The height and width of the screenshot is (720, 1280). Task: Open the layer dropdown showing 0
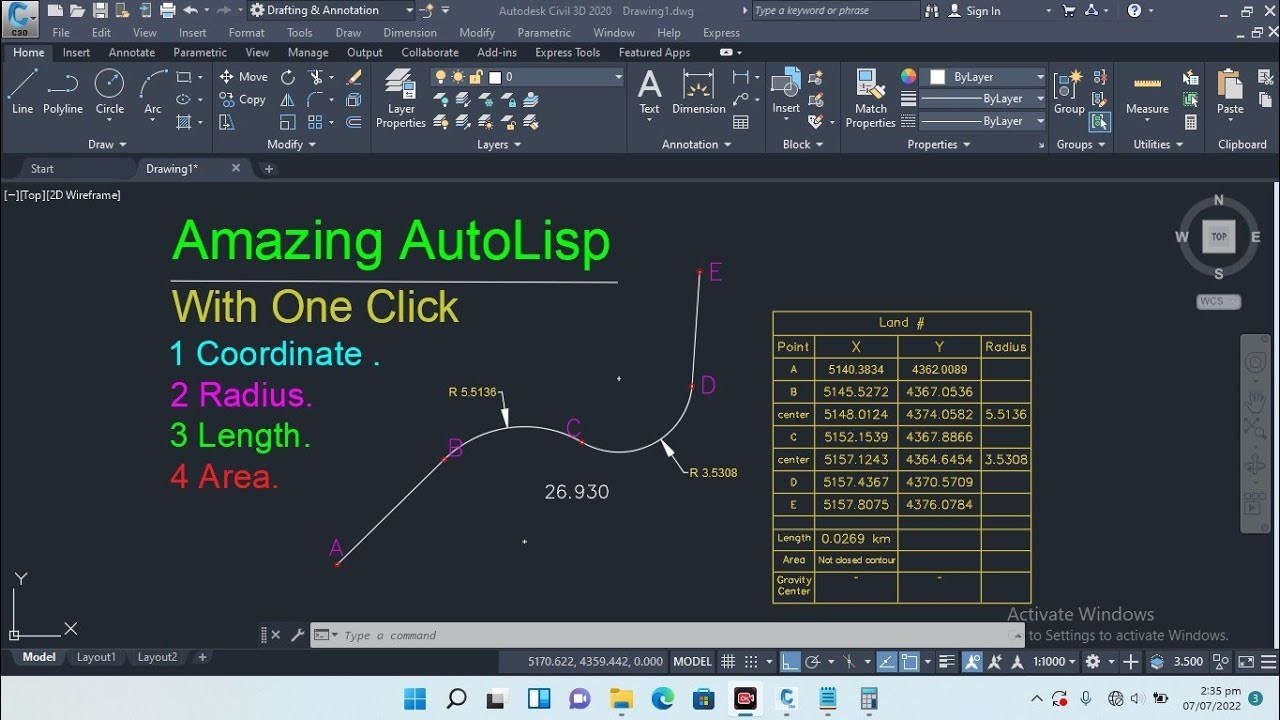point(528,77)
